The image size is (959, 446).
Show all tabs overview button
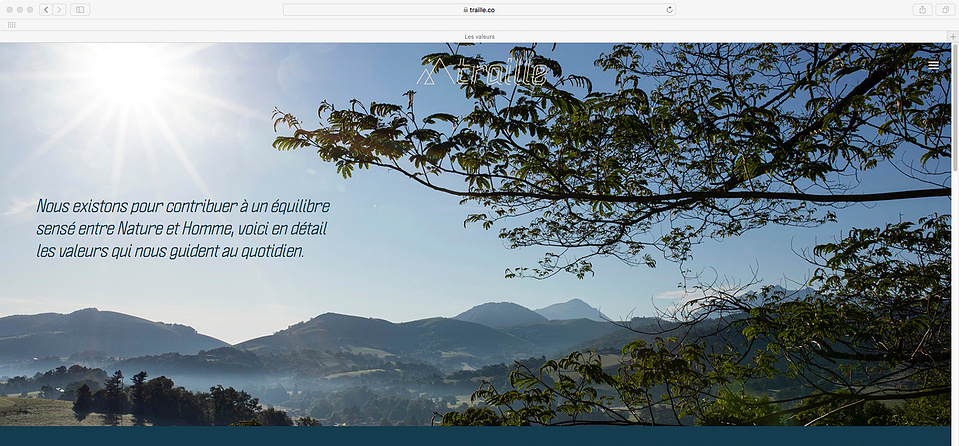coord(945,10)
